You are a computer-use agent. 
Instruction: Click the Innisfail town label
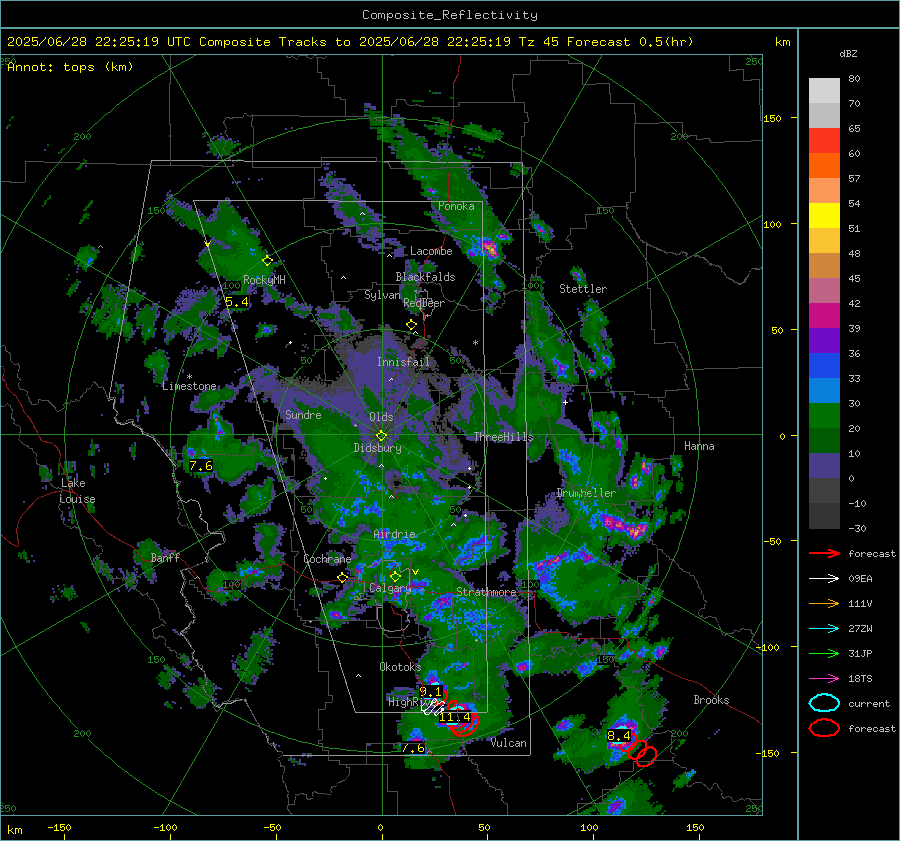pos(403,362)
